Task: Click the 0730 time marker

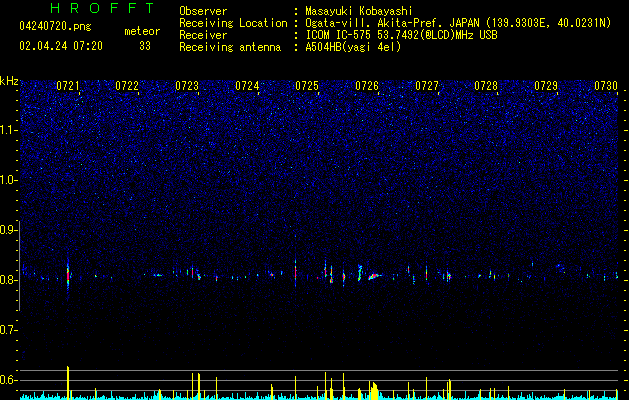Action: (x=606, y=86)
